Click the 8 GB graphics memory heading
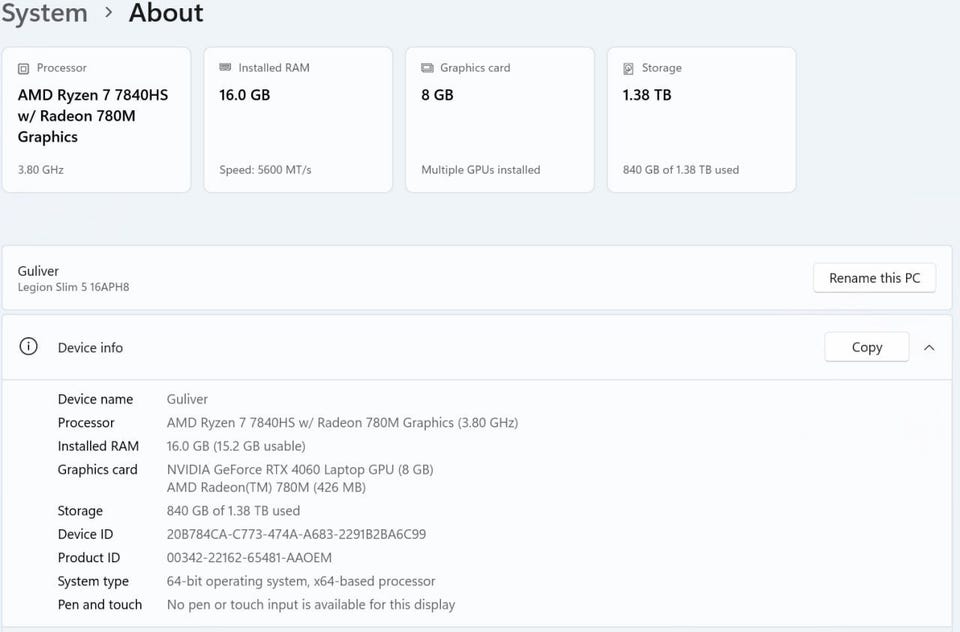Image resolution: width=960 pixels, height=632 pixels. (x=437, y=95)
